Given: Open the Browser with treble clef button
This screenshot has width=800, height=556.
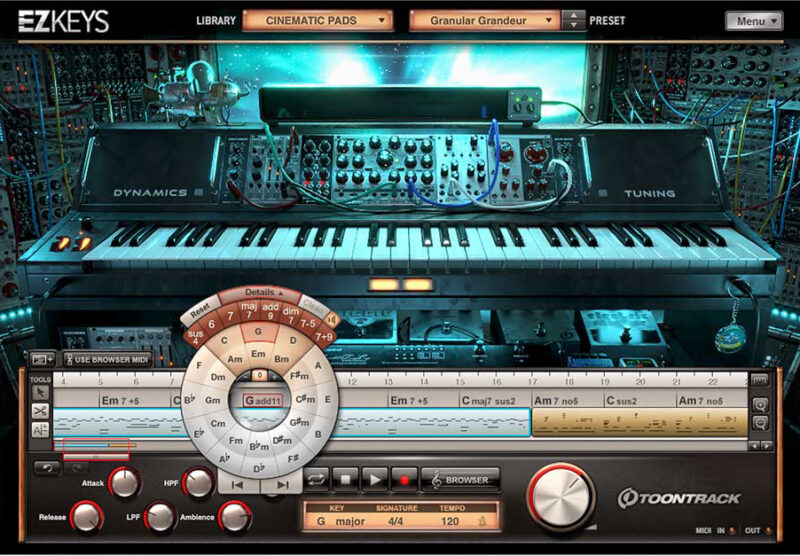Looking at the screenshot, I should (461, 480).
